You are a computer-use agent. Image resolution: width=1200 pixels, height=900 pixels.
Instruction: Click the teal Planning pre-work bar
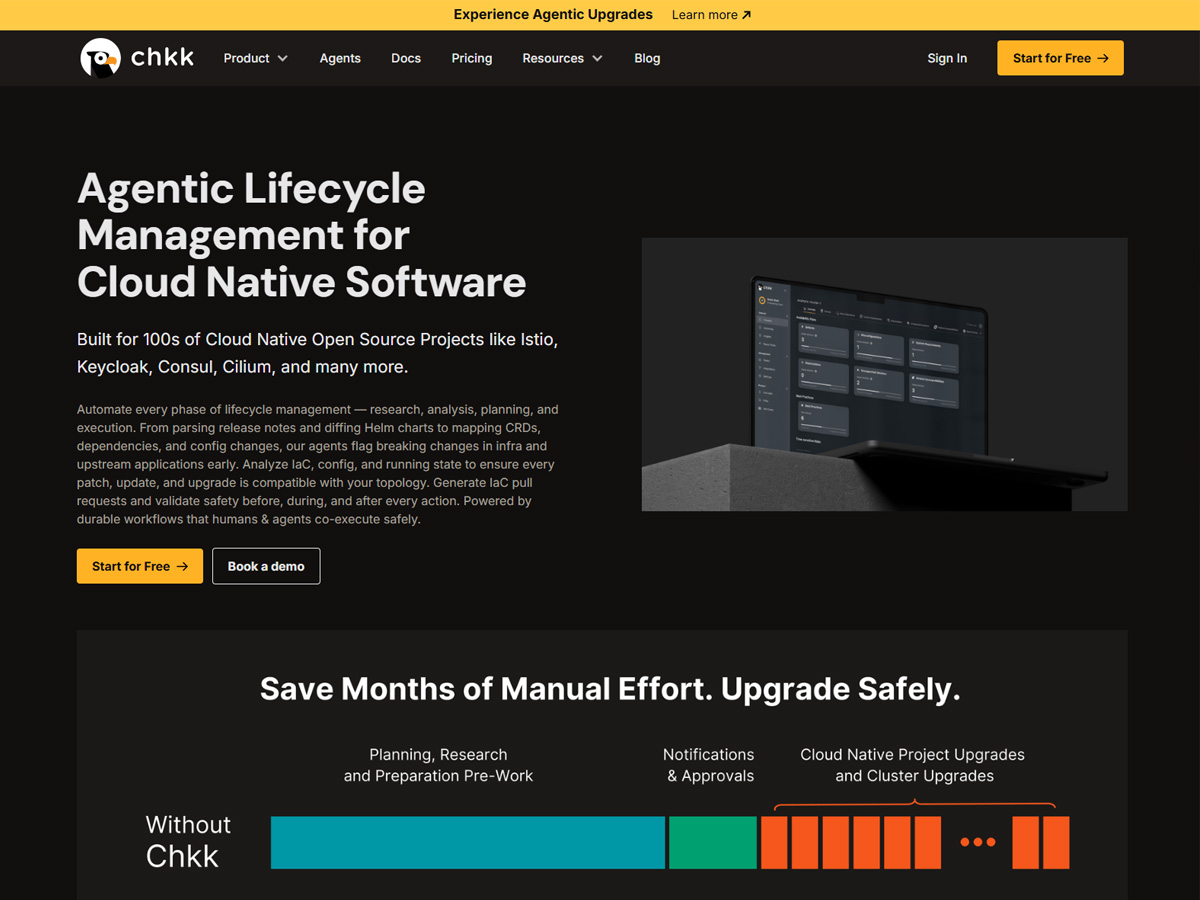[x=468, y=842]
